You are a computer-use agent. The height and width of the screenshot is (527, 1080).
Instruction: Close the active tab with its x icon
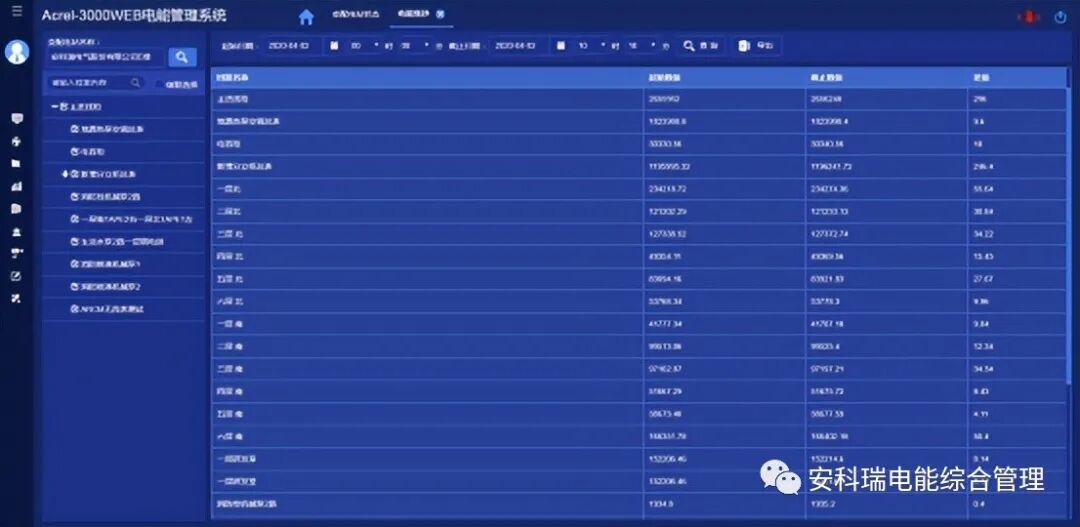(440, 14)
